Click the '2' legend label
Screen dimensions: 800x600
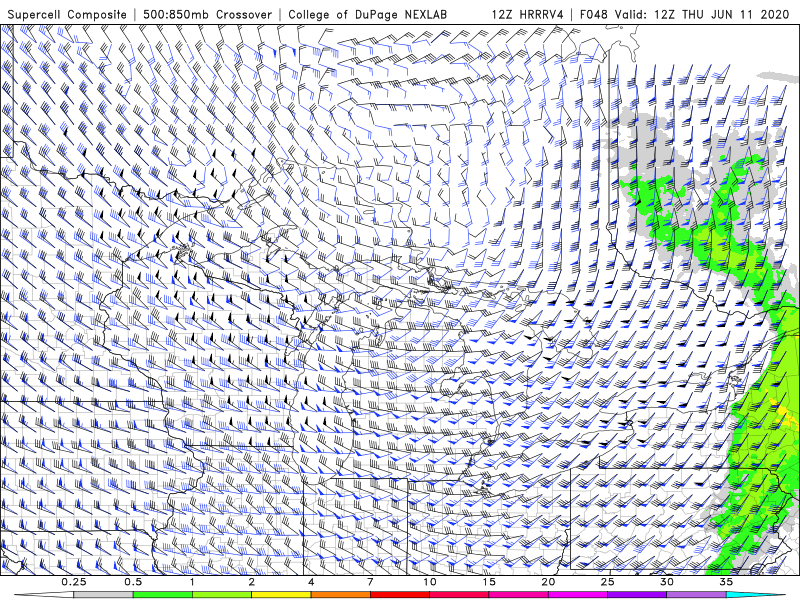tap(252, 582)
